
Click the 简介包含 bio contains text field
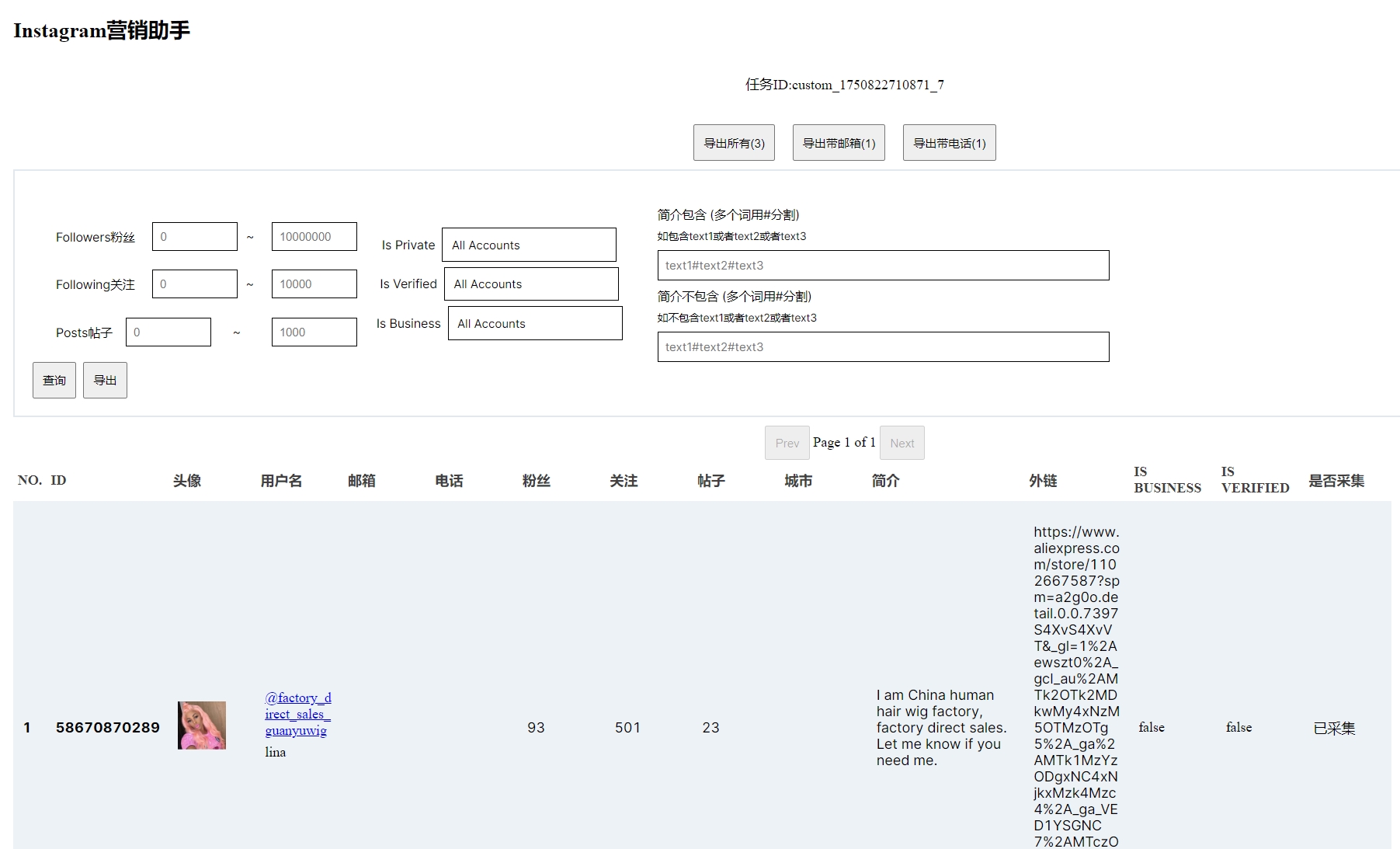(883, 265)
